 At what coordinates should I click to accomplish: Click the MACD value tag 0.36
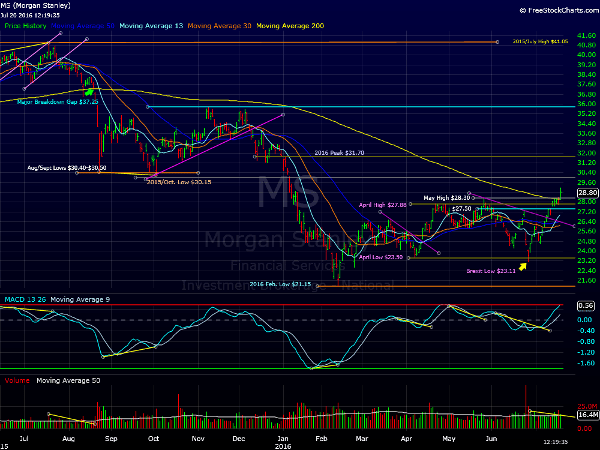586,306
